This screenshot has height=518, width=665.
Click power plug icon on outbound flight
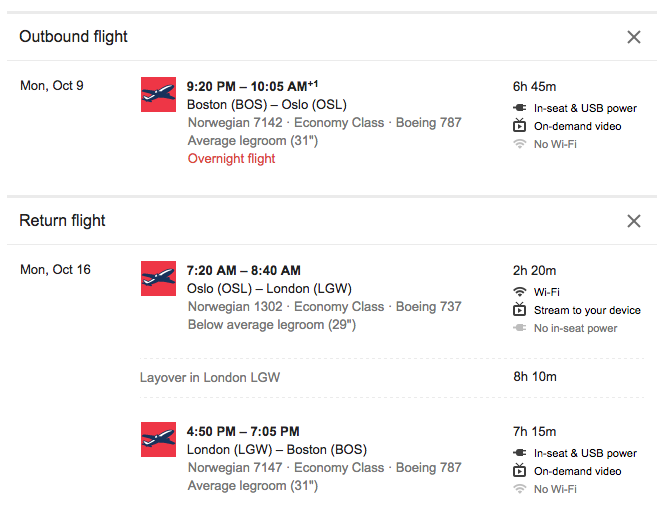point(519,108)
